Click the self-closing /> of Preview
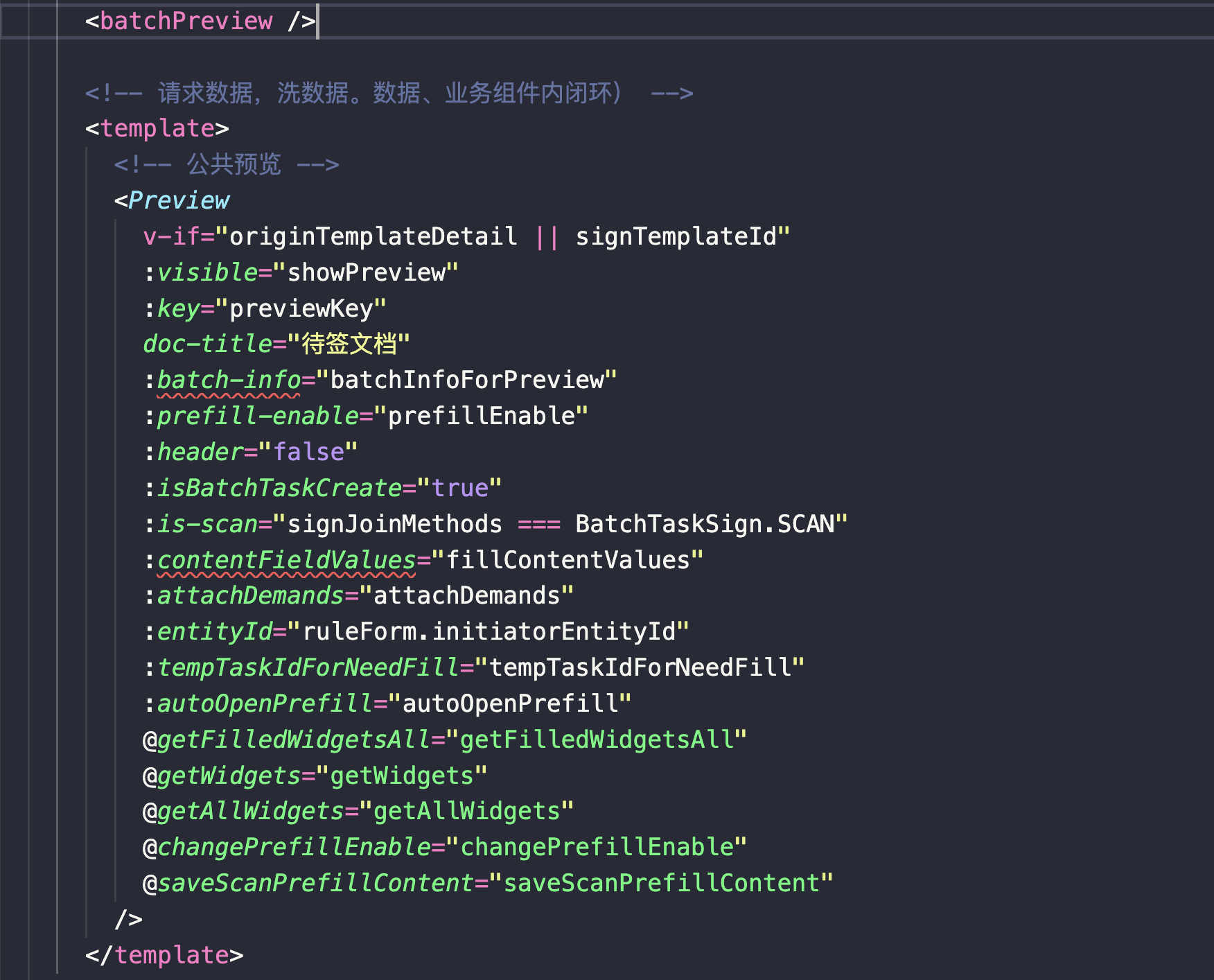 click(x=129, y=919)
